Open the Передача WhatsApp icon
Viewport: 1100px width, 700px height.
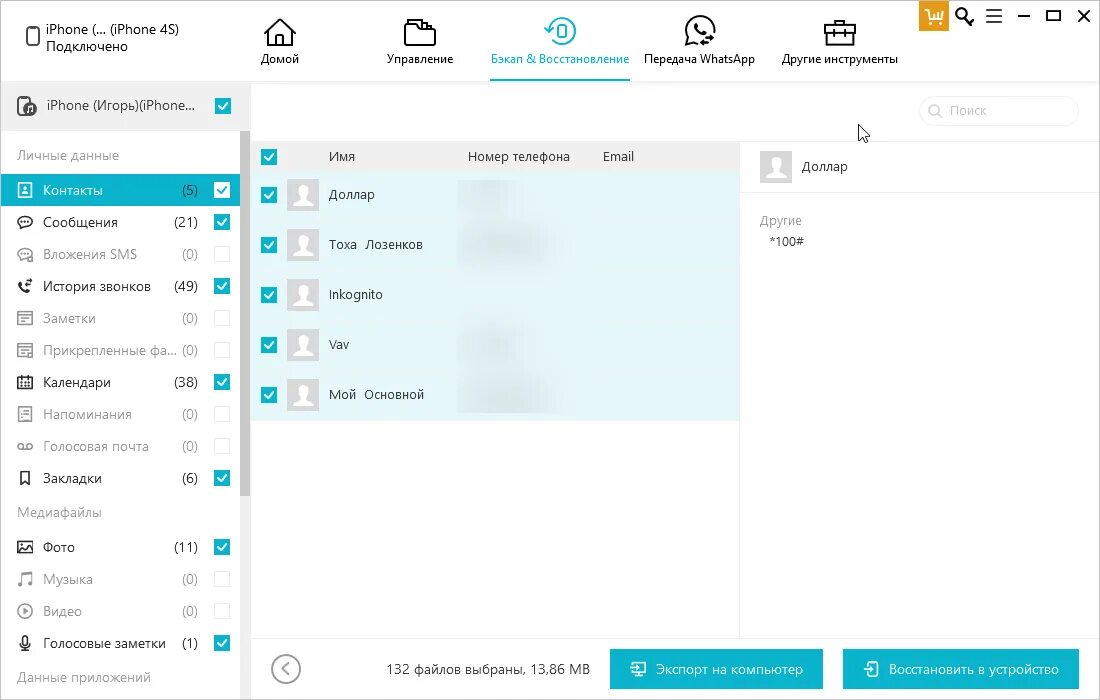pyautogui.click(x=699, y=32)
